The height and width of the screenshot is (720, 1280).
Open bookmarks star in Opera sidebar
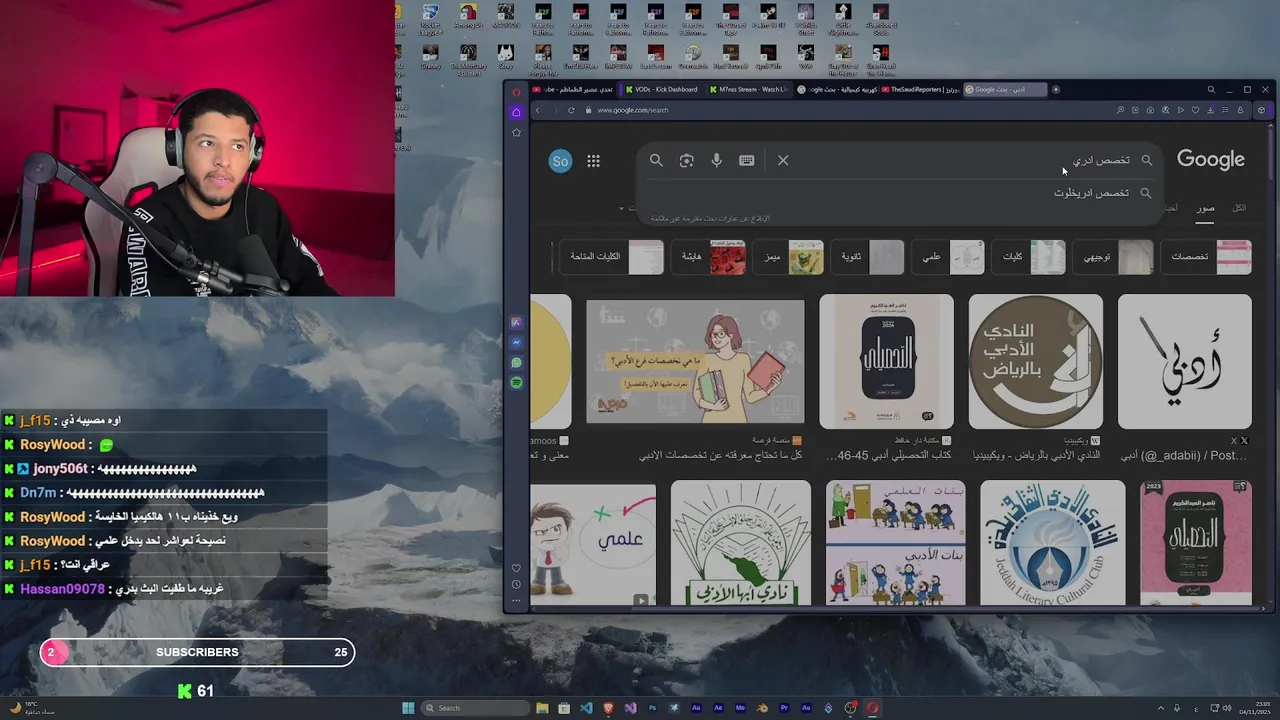[516, 132]
